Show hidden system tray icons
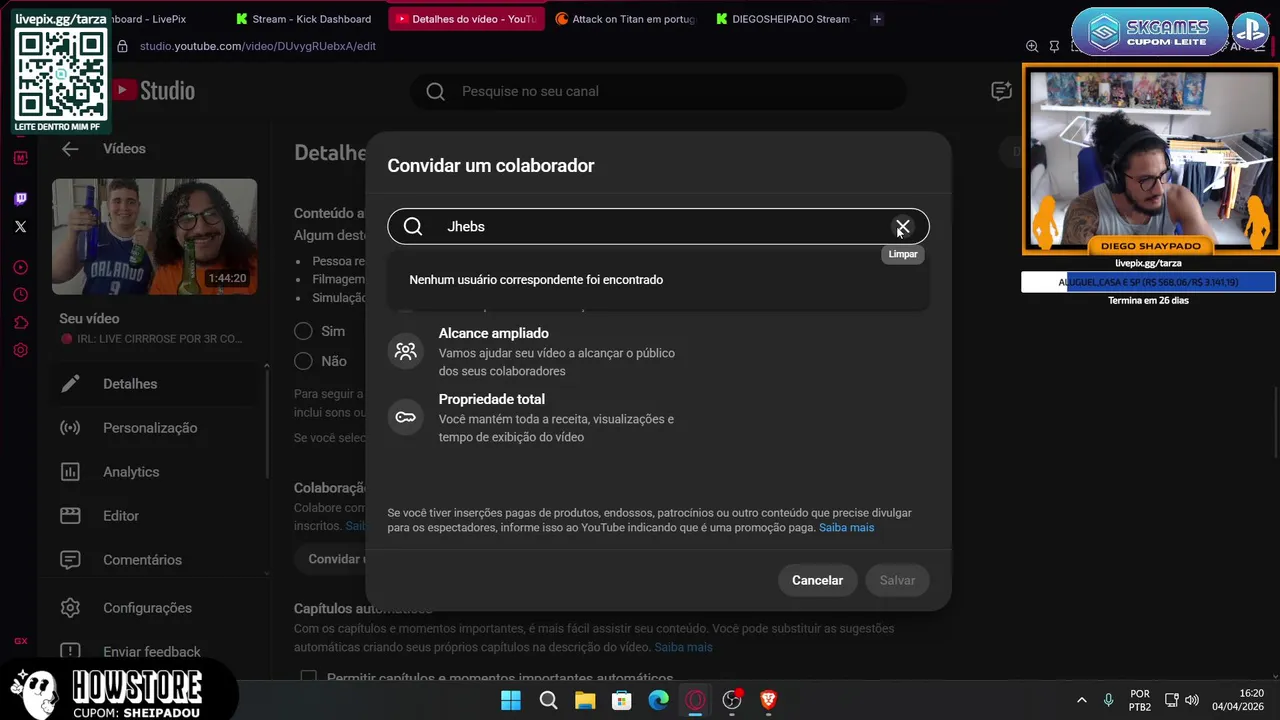 tap(1081, 700)
